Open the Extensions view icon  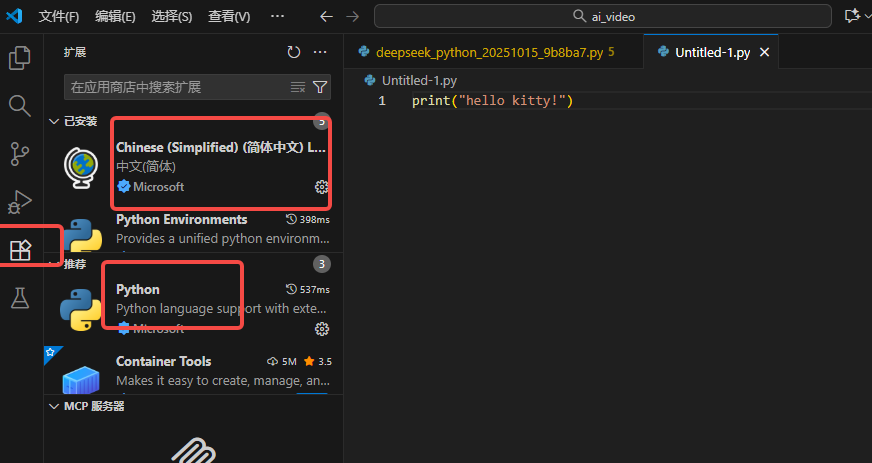(20, 250)
